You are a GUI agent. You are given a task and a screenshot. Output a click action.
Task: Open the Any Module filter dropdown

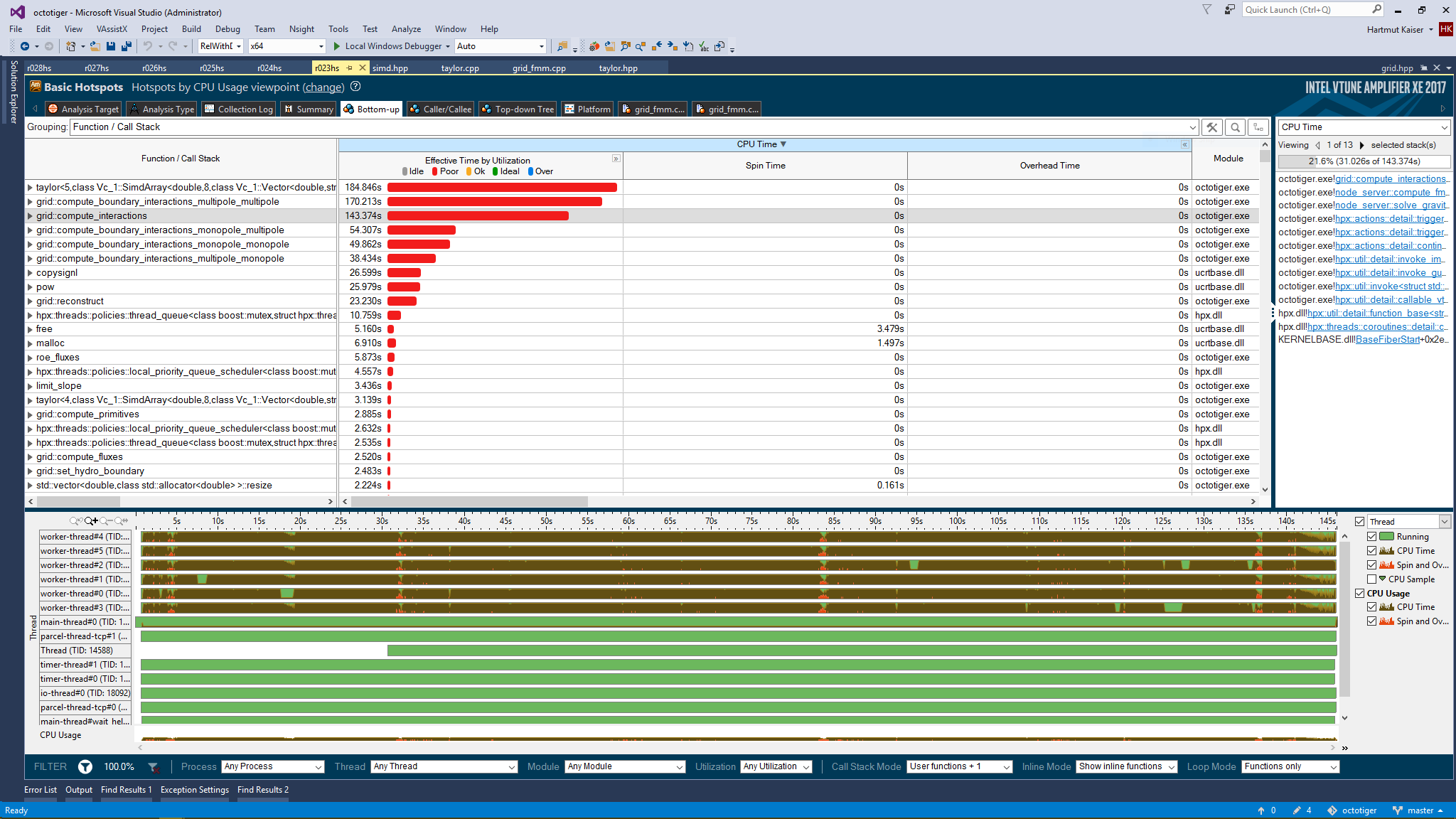(625, 766)
